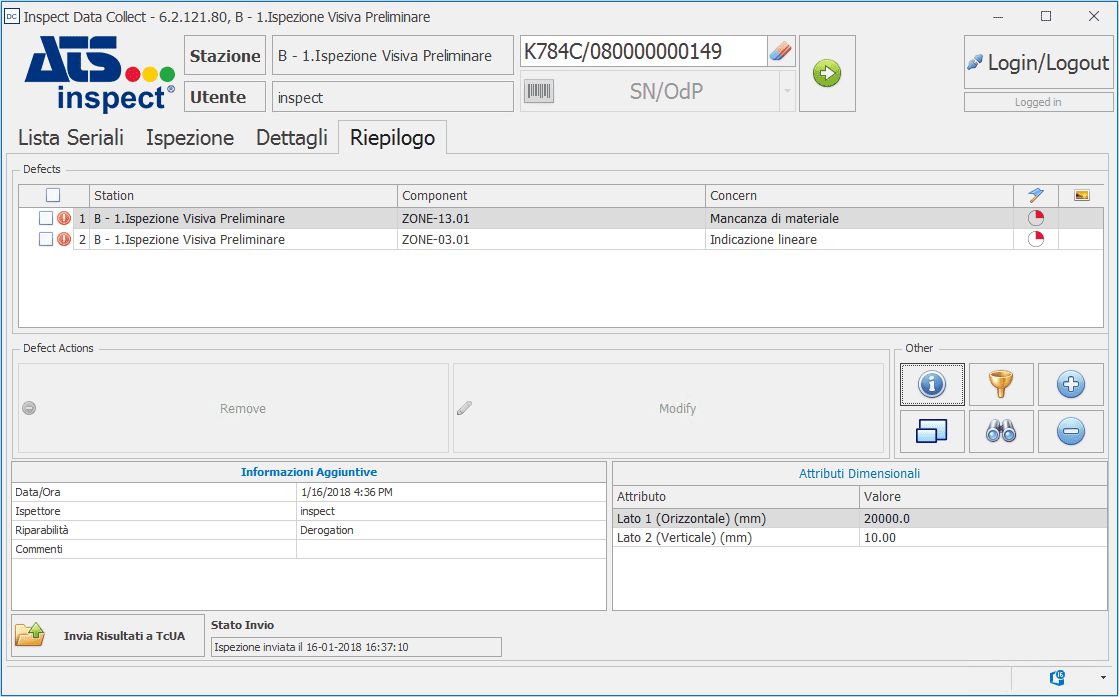Click the cascading windows icon button
The width and height of the screenshot is (1119, 697).
(932, 431)
